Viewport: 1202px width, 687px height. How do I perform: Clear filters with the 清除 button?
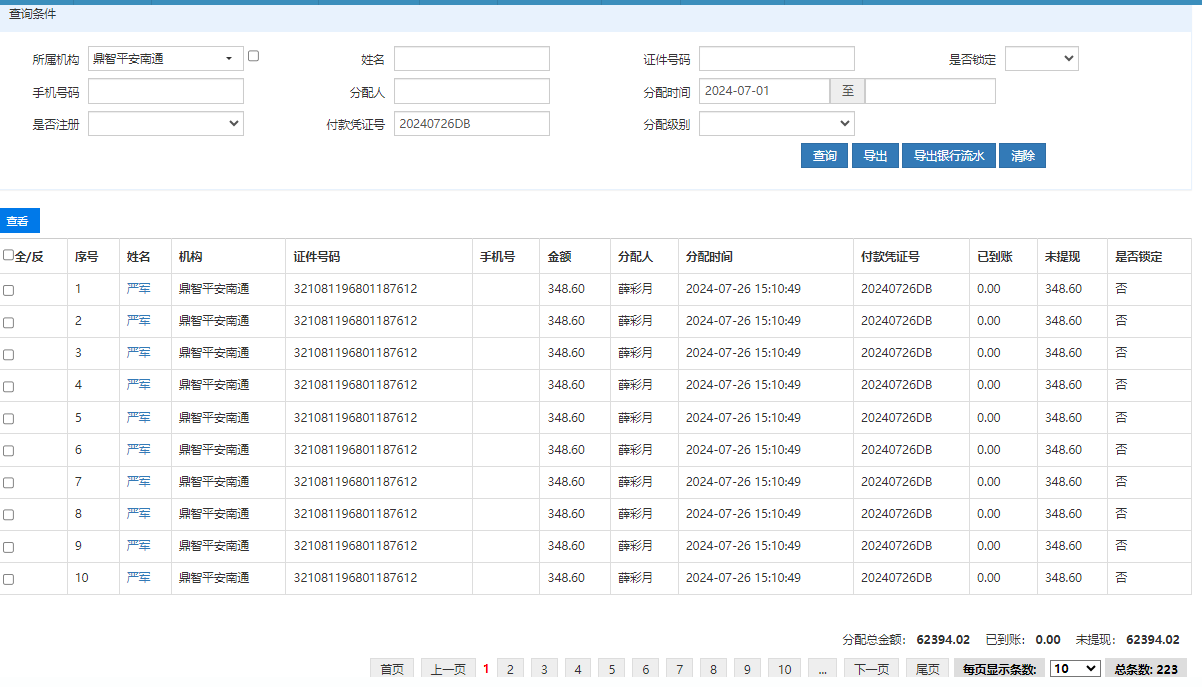coord(1022,156)
